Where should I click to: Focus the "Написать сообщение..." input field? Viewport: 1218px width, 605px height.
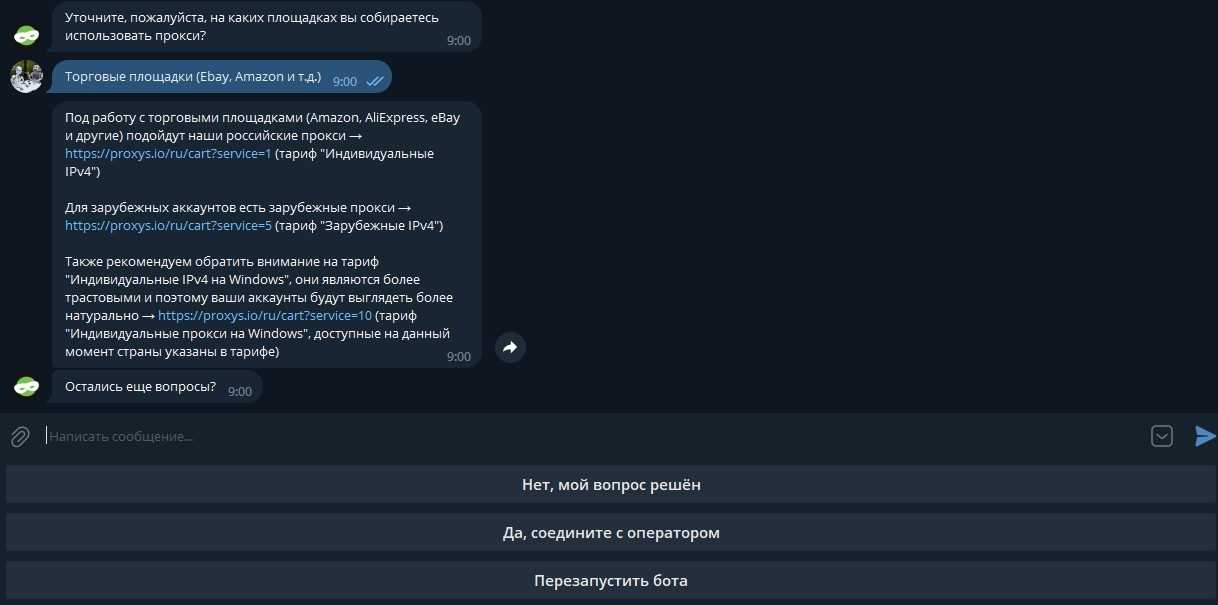pos(590,437)
